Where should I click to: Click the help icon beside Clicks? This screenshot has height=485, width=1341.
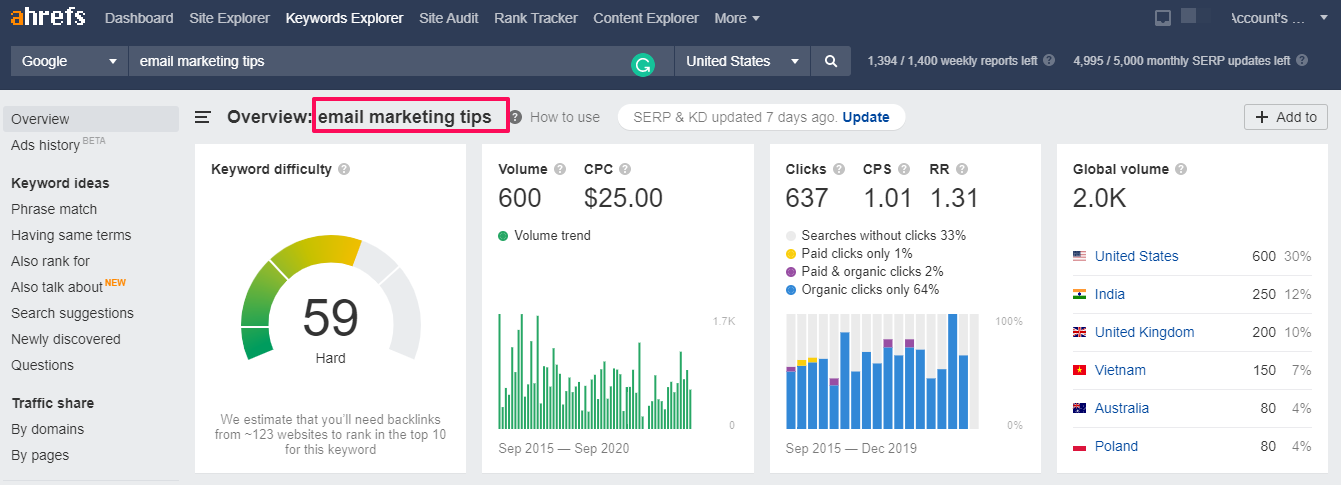pyautogui.click(x=839, y=169)
